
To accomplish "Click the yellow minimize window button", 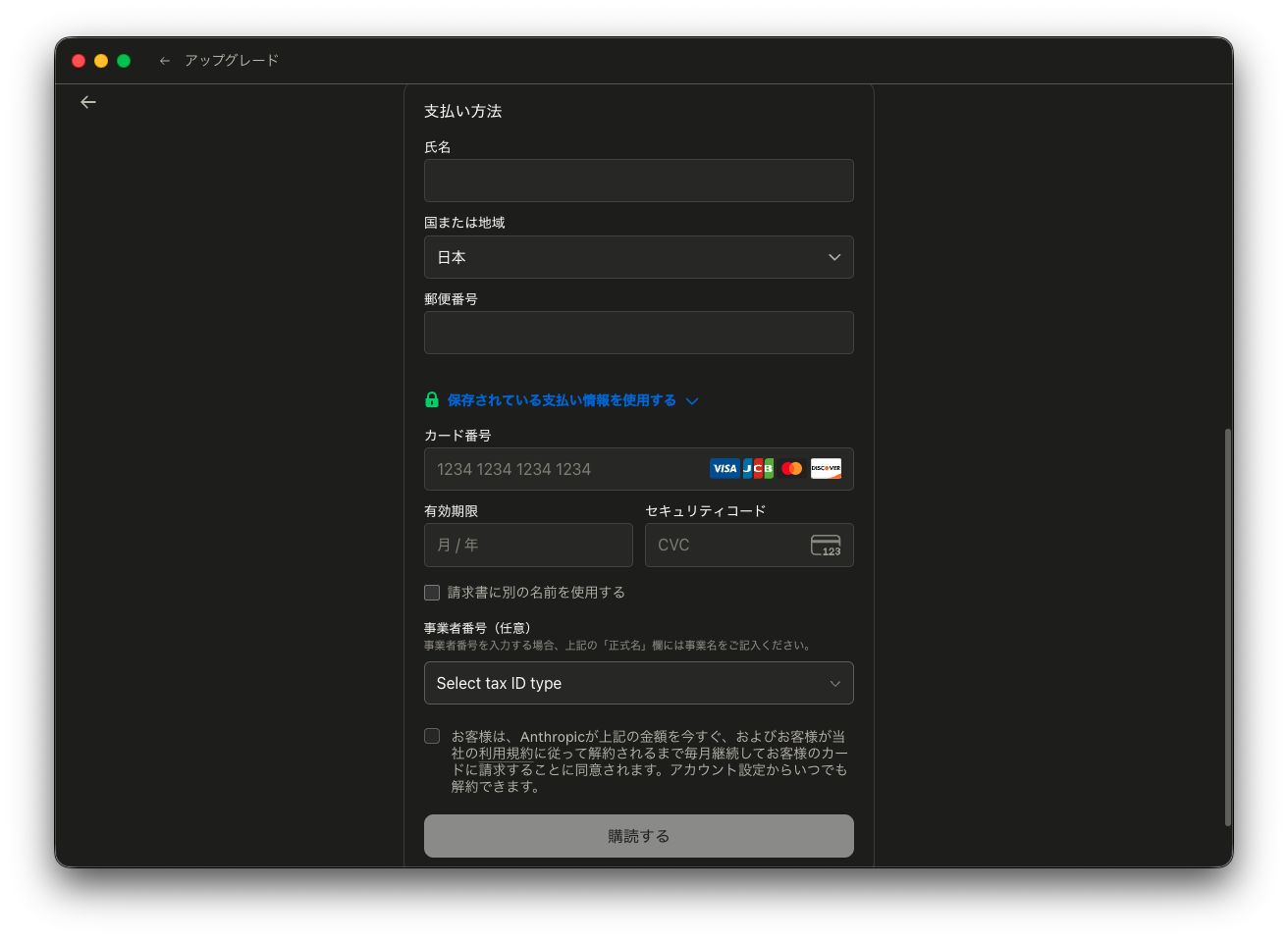I will pyautogui.click(x=101, y=61).
